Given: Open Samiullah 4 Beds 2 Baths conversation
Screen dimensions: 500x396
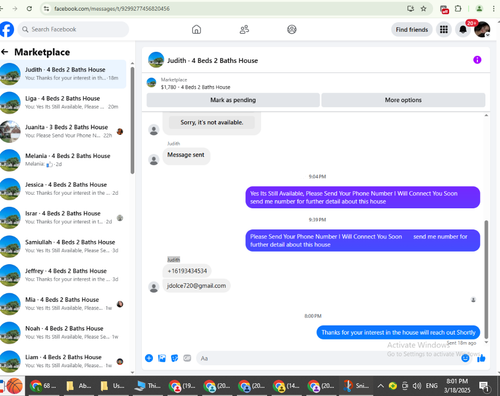Looking at the screenshot, I should coord(63,246).
